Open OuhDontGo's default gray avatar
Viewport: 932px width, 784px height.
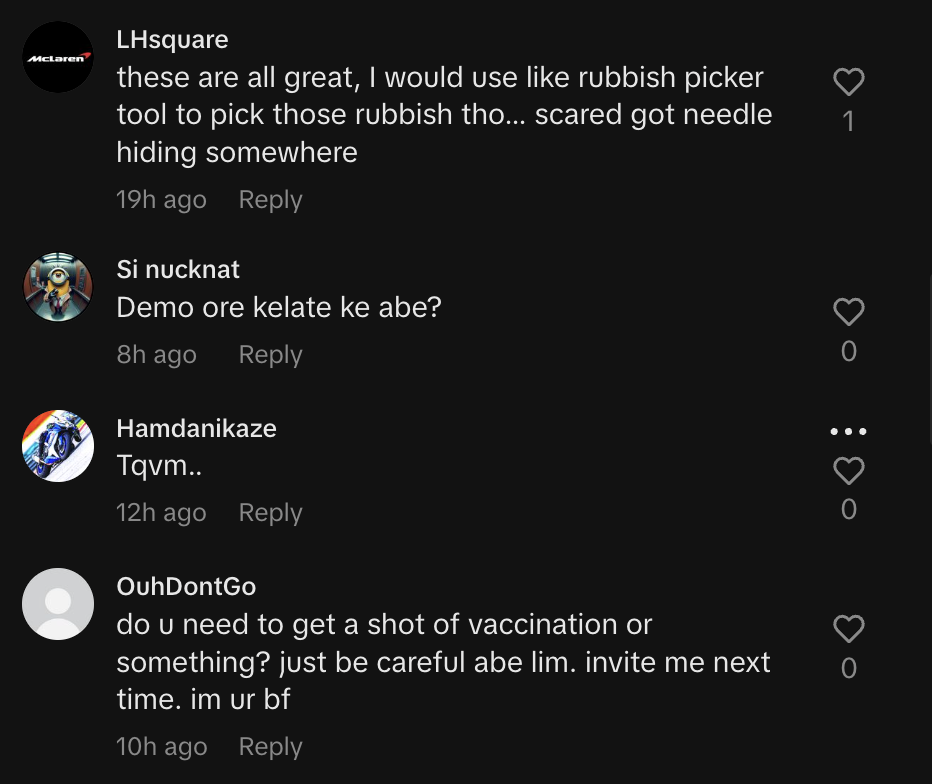(58, 604)
